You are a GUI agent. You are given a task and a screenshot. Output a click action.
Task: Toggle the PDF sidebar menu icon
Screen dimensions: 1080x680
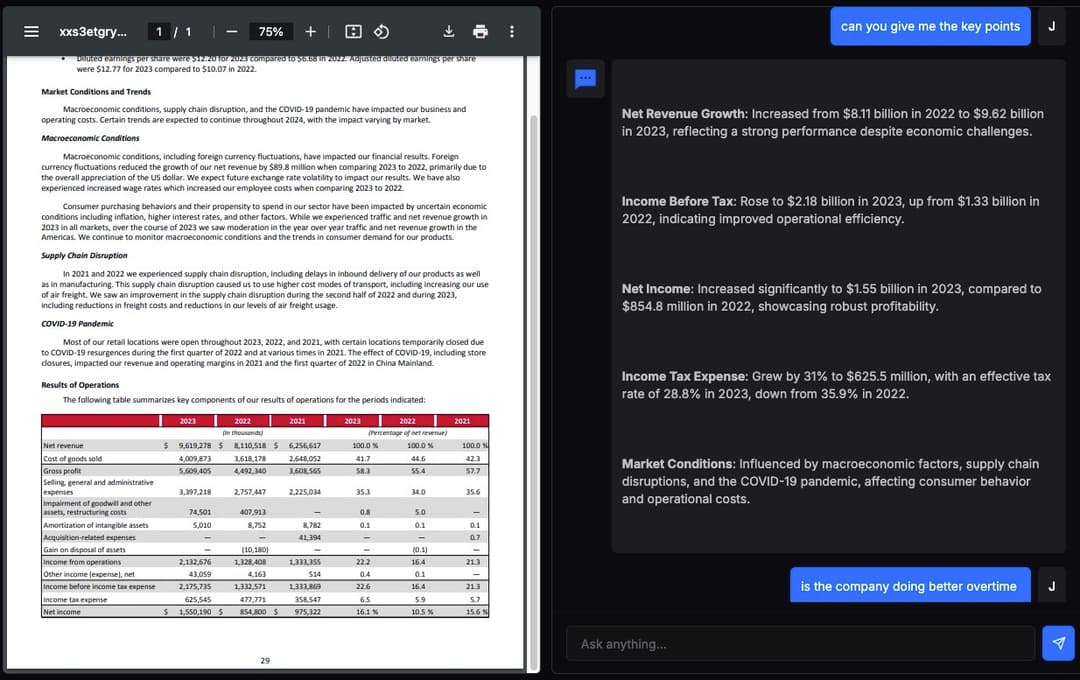[31, 31]
